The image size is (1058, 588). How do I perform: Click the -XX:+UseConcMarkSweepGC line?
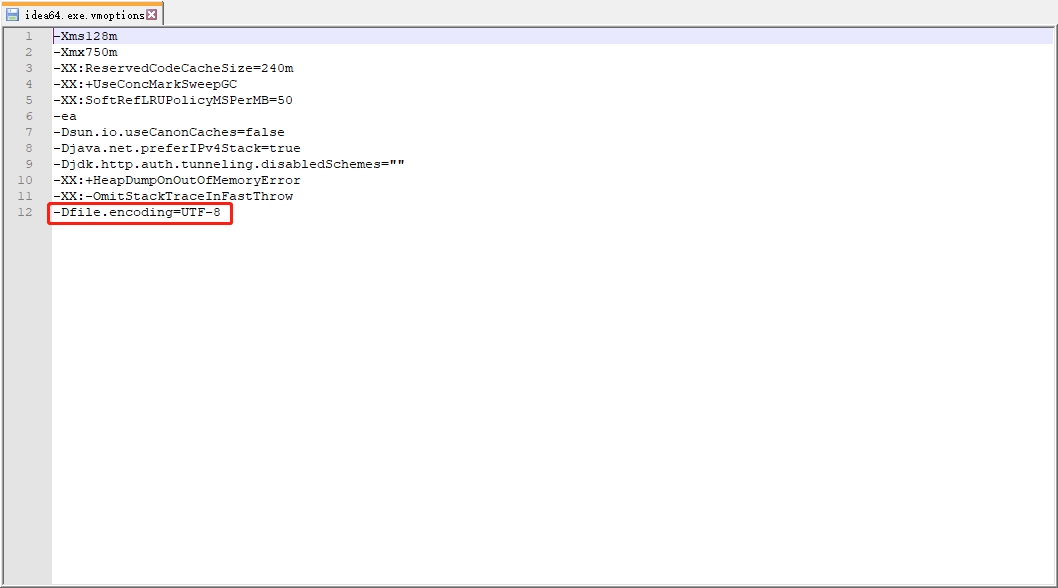(146, 84)
